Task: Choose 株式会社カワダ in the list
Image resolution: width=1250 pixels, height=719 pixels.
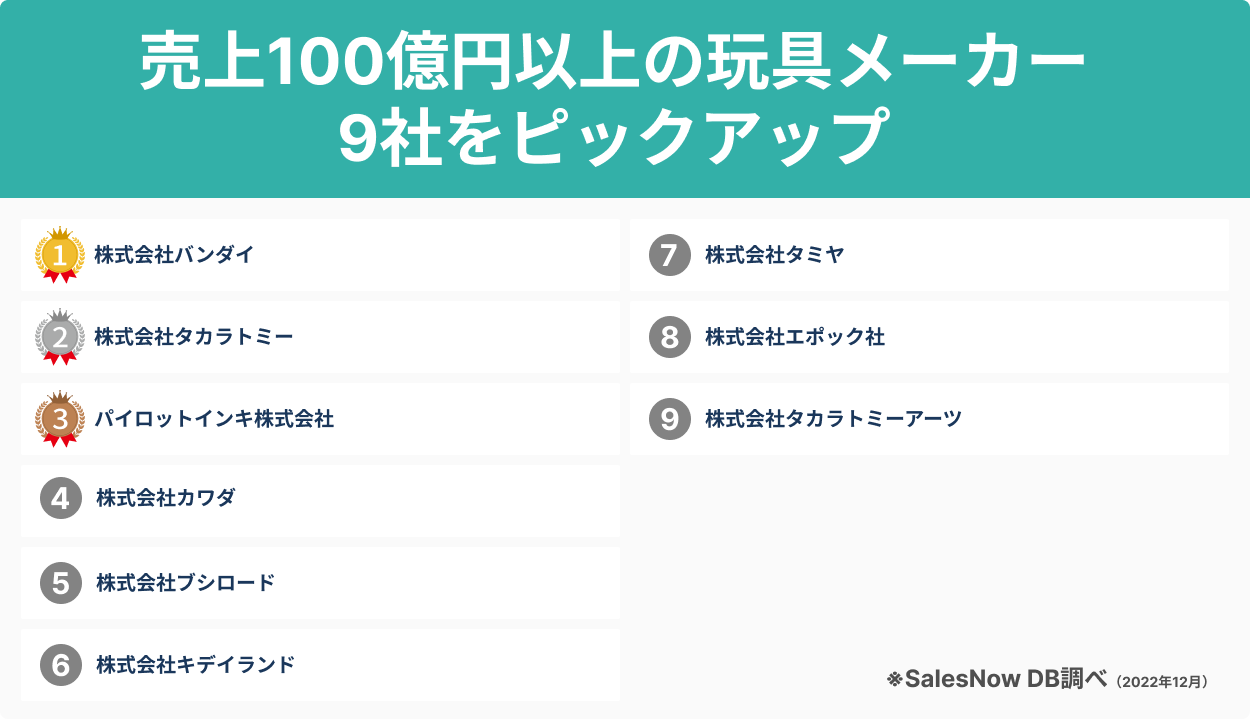Action: 166,498
